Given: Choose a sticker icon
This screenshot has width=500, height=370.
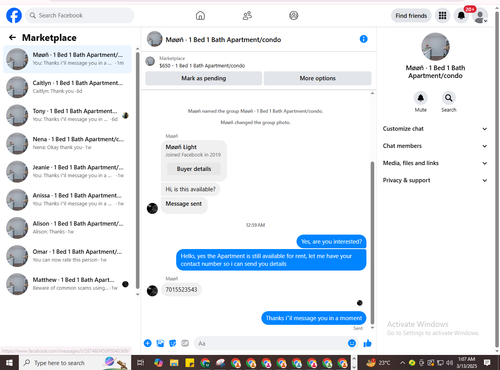Looking at the screenshot, I should click(x=173, y=343).
